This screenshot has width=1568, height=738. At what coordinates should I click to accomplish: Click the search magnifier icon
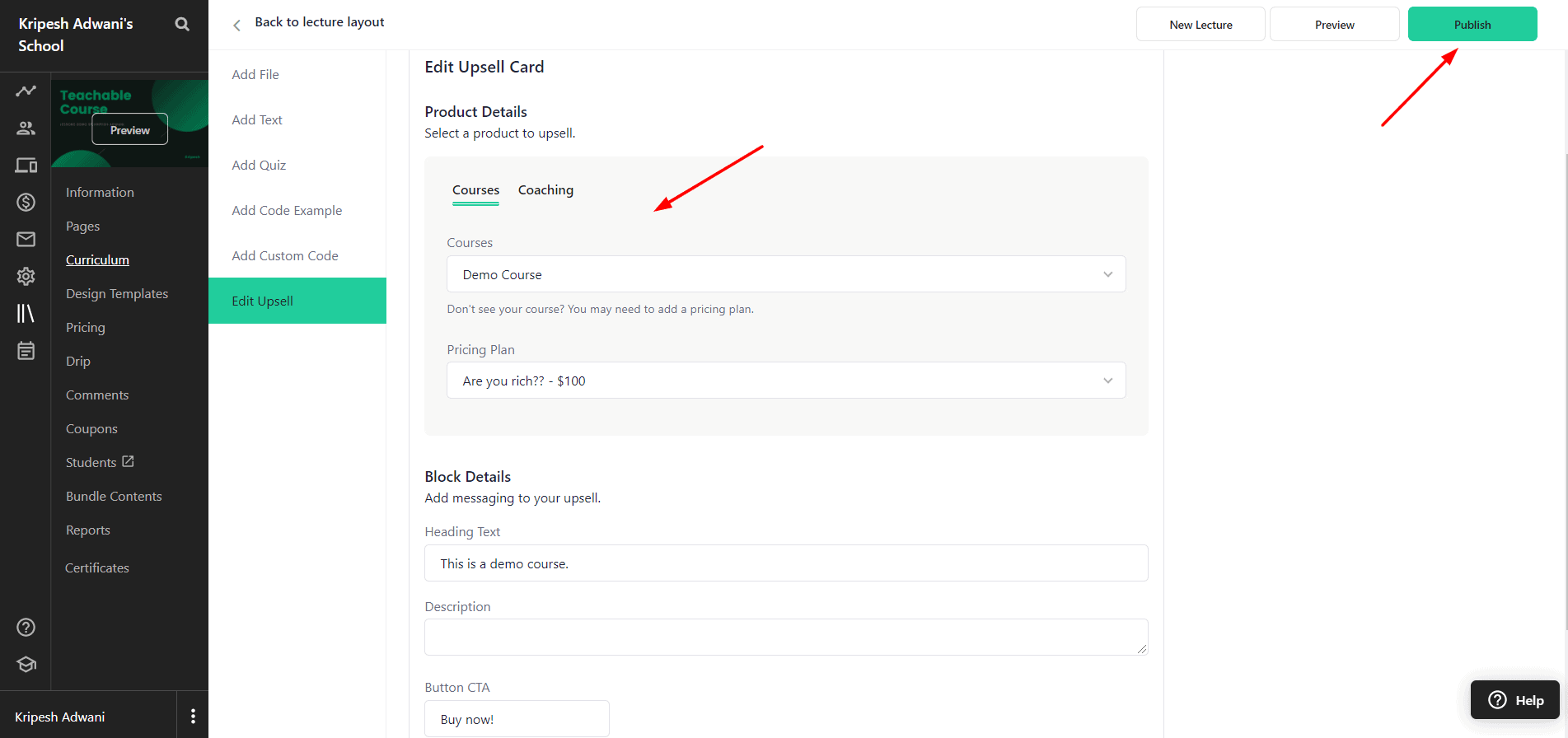(x=182, y=25)
